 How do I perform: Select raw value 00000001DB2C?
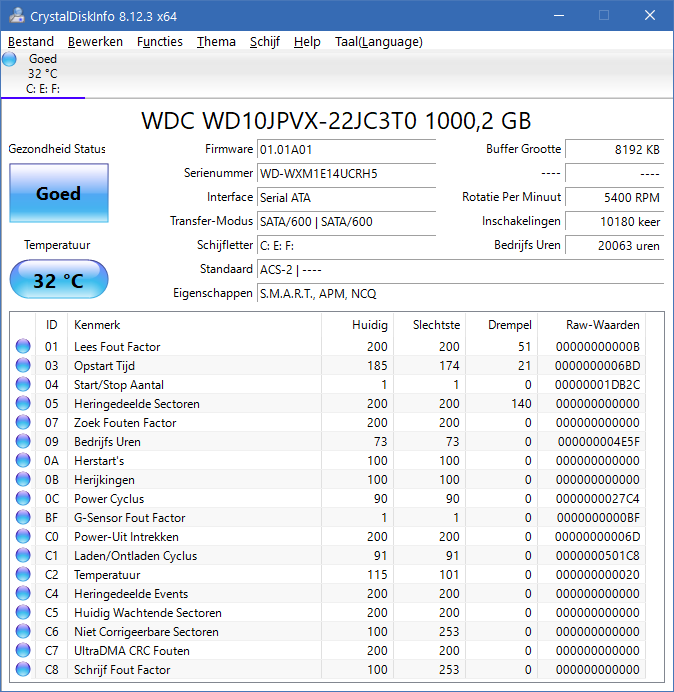click(x=597, y=385)
